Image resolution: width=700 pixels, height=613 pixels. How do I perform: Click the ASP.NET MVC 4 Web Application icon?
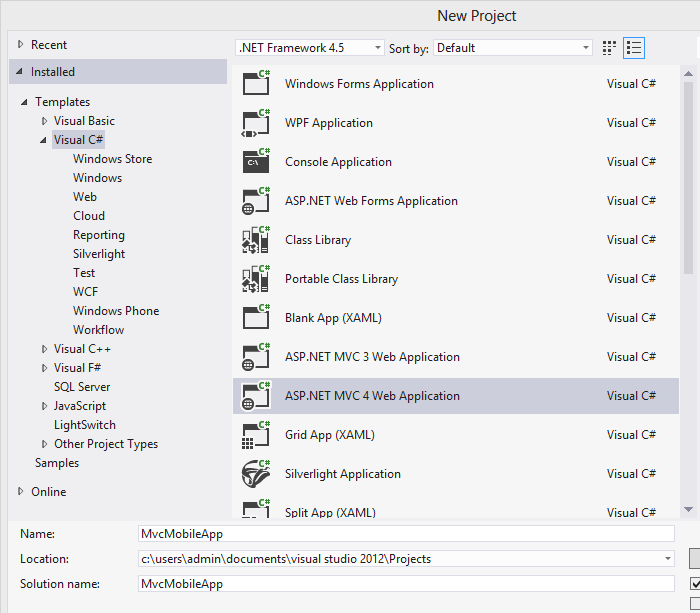click(x=256, y=396)
